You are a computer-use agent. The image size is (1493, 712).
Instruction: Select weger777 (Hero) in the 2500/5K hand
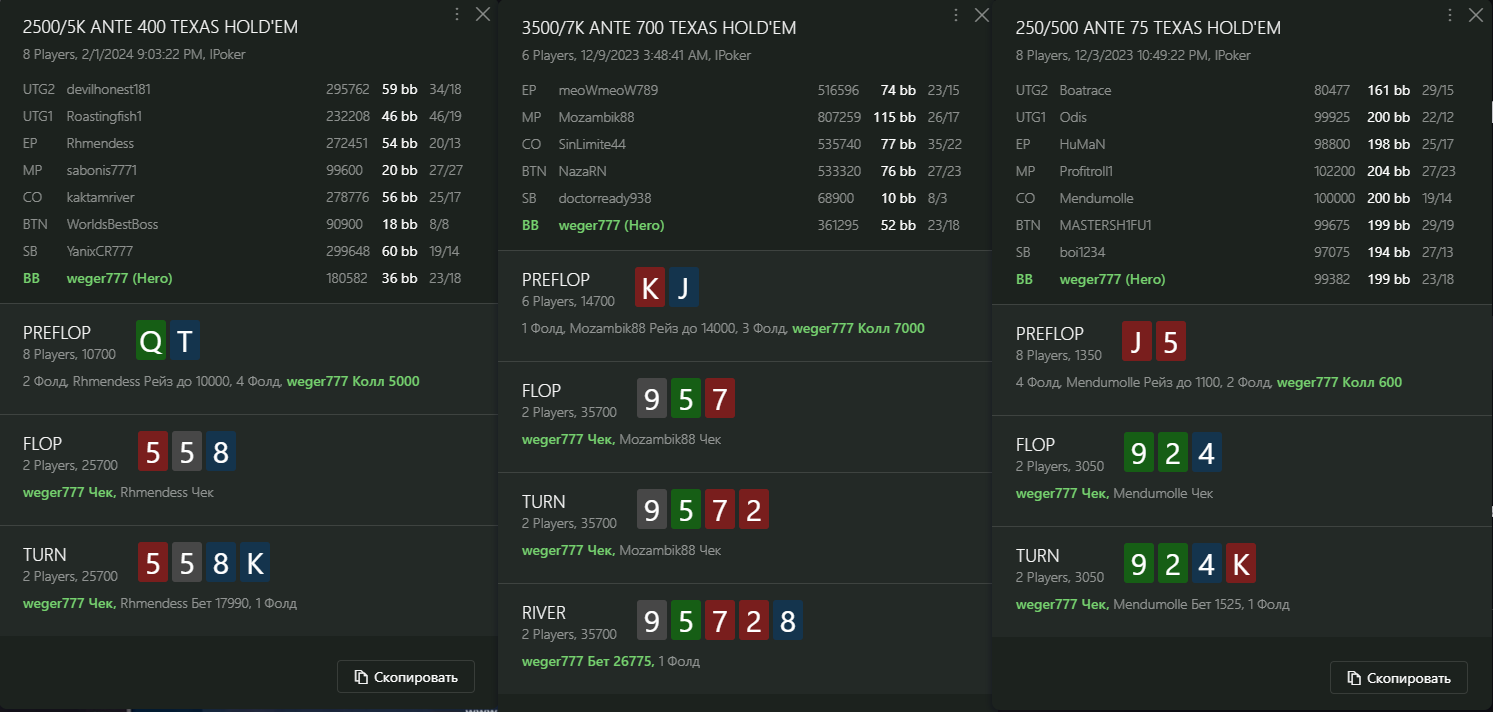point(119,278)
